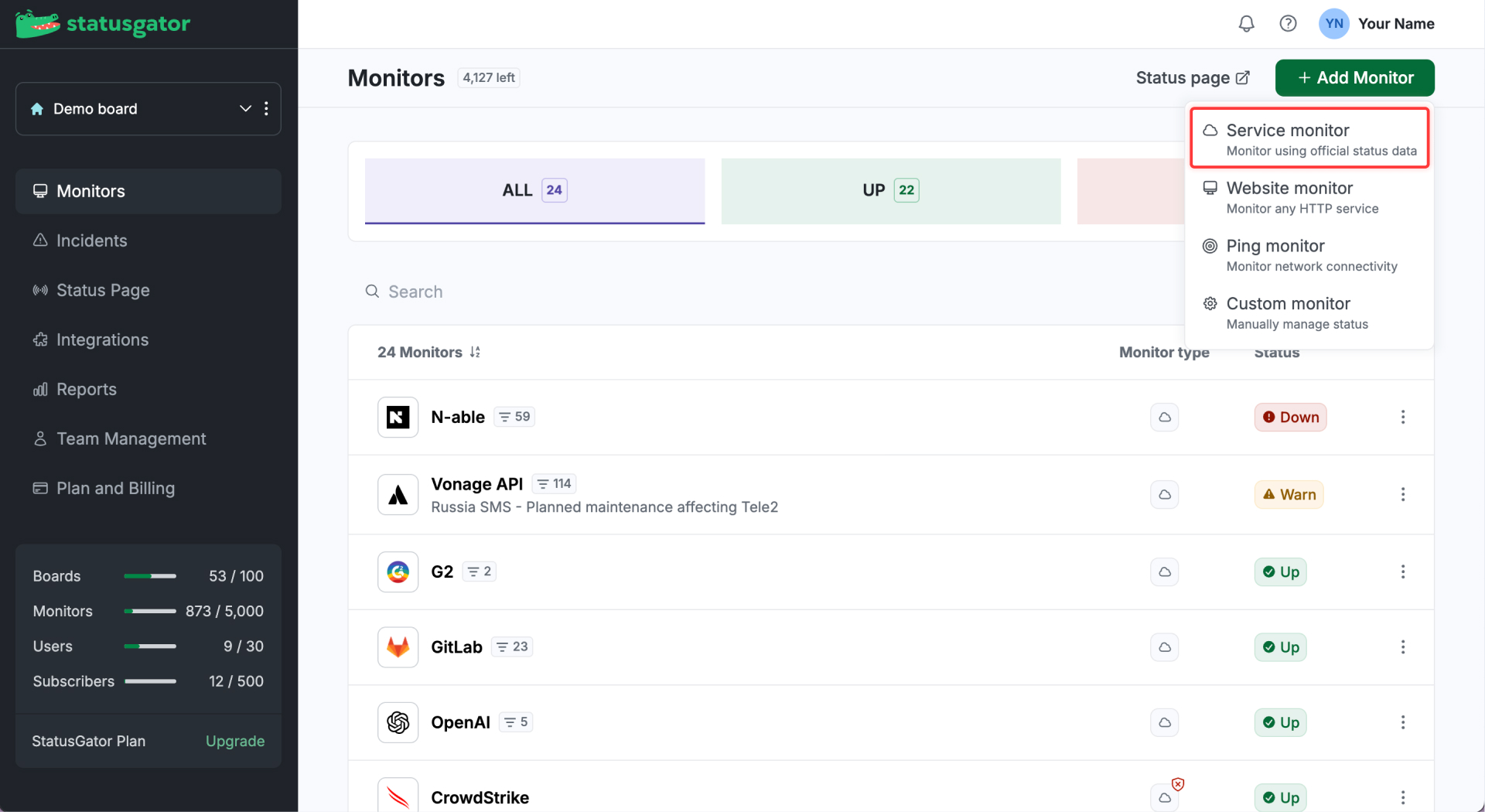Click Vonage API's cloud monitor type icon
1485x812 pixels.
[x=1164, y=494]
